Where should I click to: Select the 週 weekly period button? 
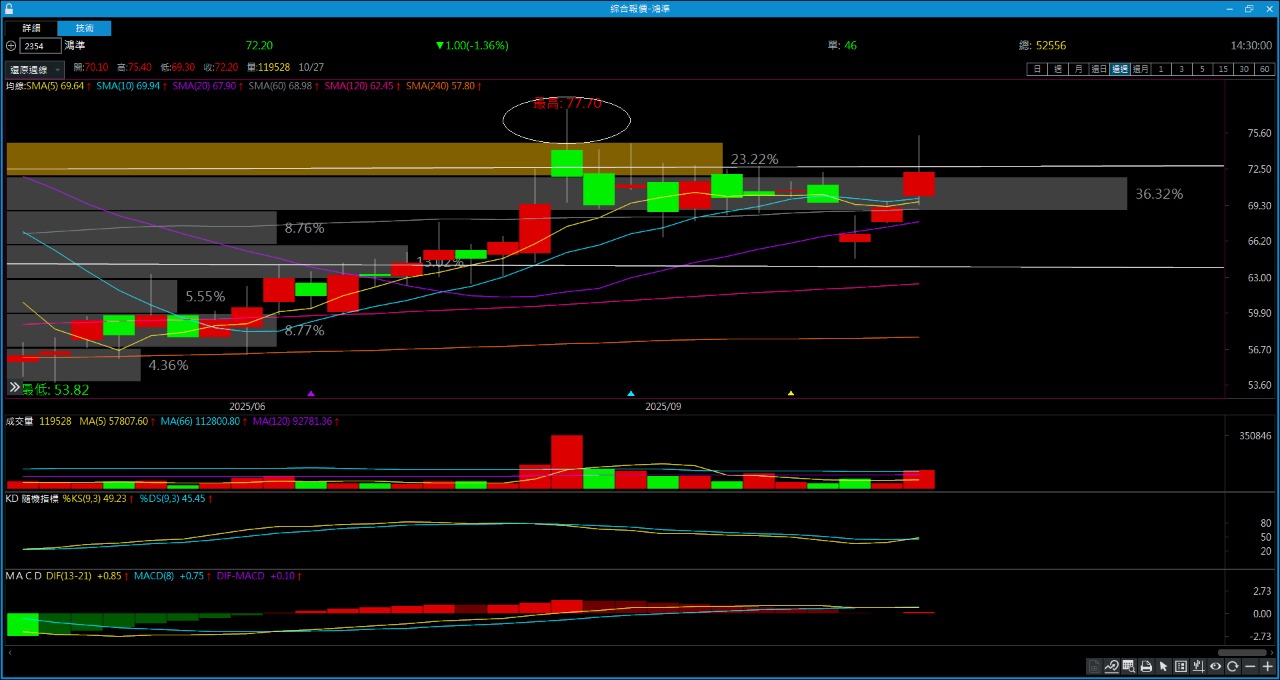click(x=1057, y=69)
